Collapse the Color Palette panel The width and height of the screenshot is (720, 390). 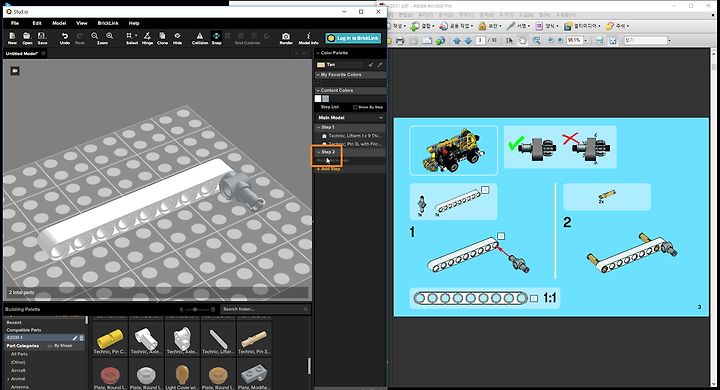pos(318,53)
